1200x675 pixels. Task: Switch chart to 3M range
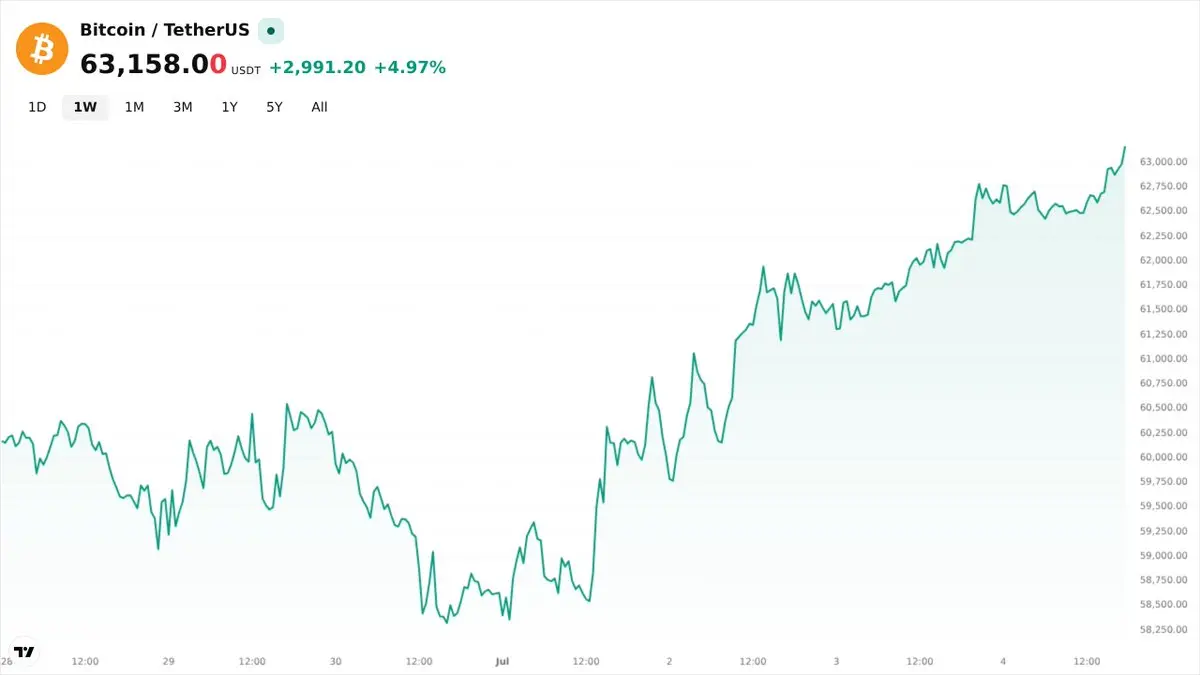182,107
